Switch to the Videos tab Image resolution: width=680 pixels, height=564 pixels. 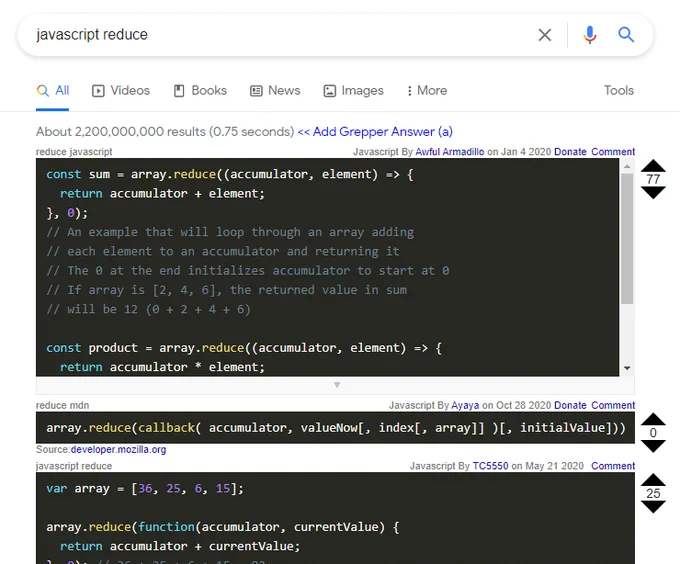click(121, 91)
